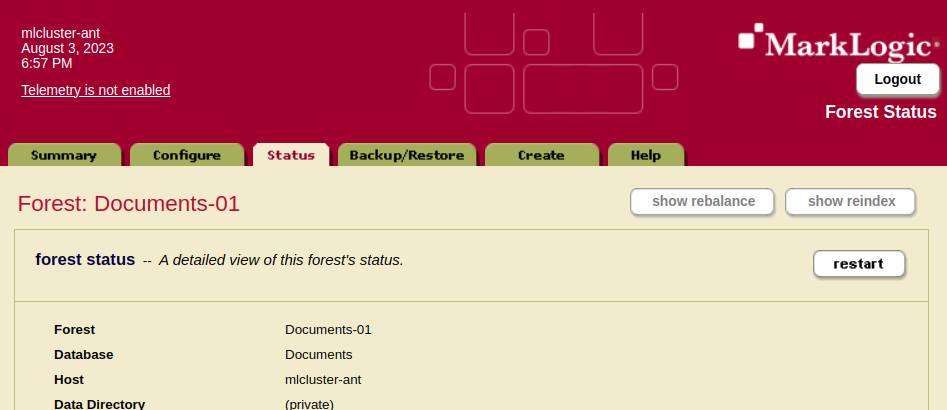Open the Backup/Restore tab

click(407, 155)
